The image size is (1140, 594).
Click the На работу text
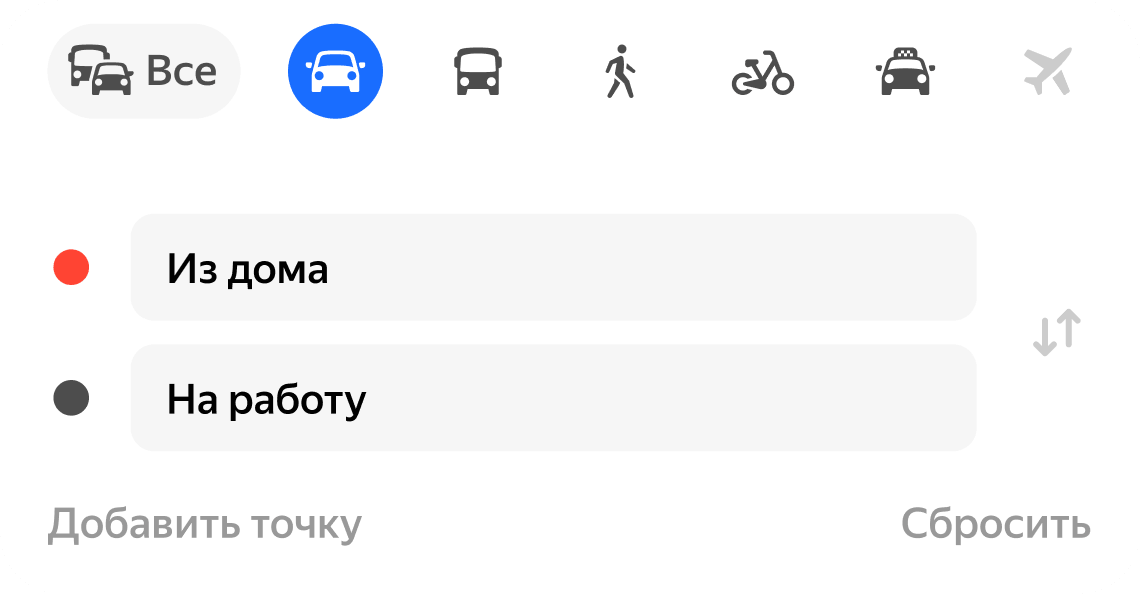tap(266, 400)
